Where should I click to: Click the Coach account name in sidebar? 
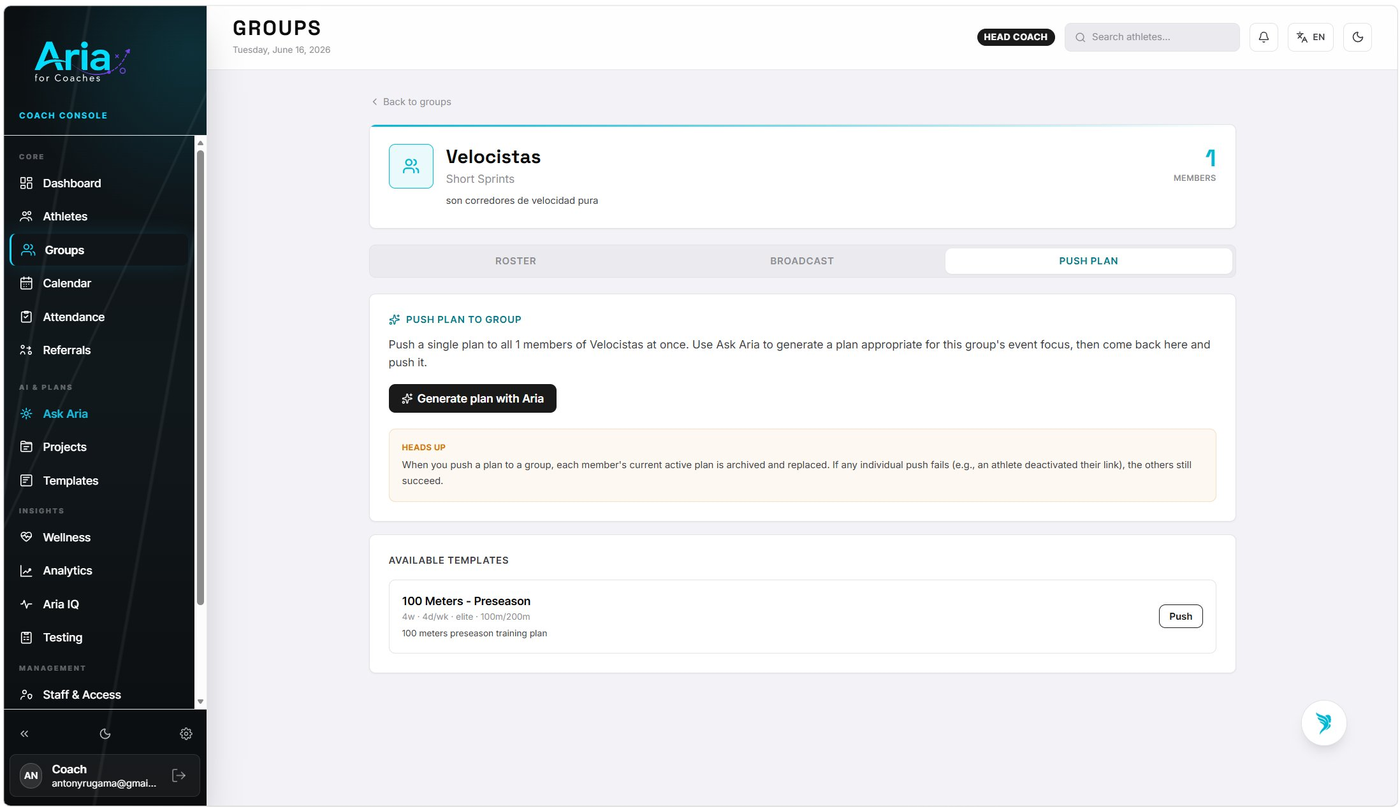point(69,769)
